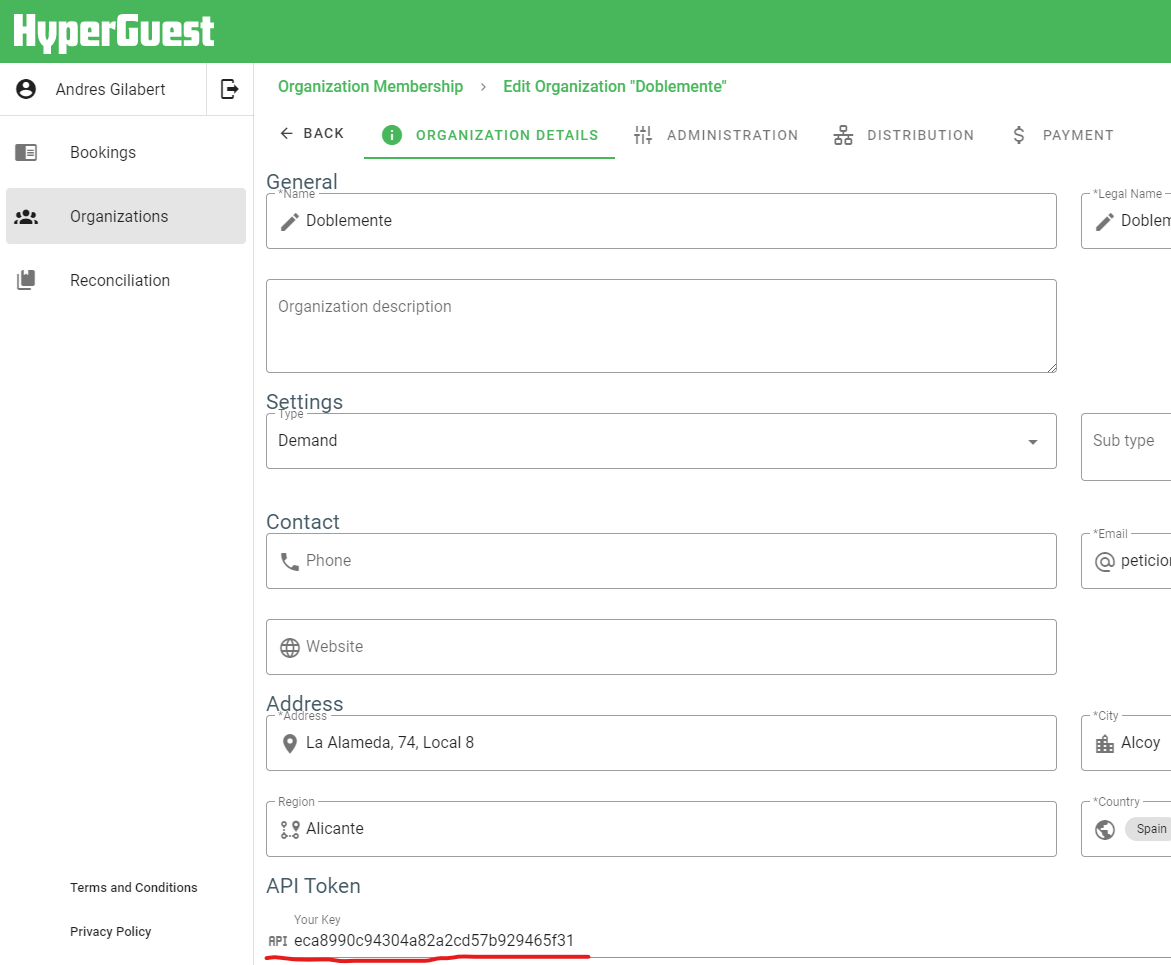
Task: Click the 'General' section heading
Action: pos(302,181)
